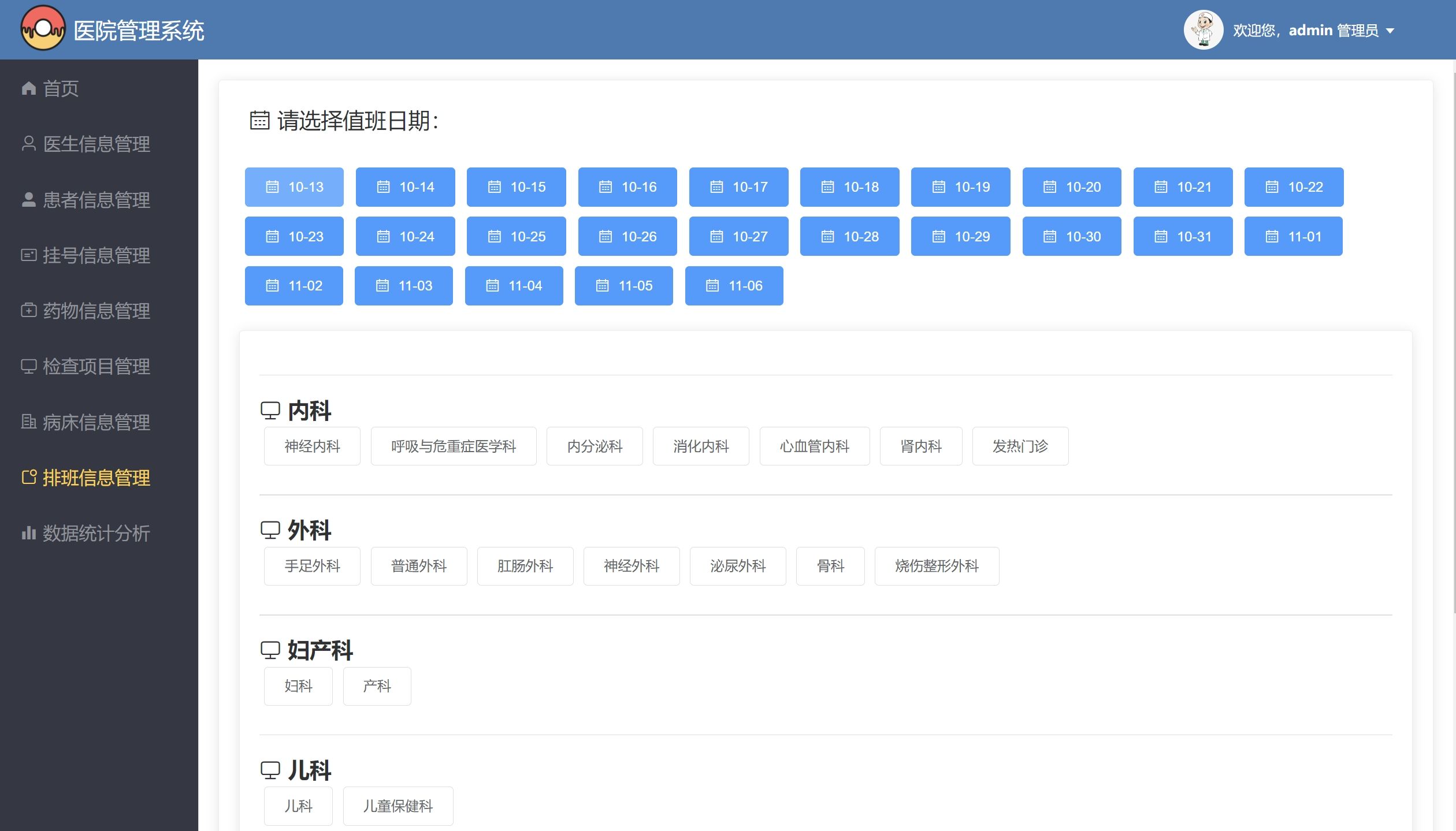Open the admin user dropdown arrow

[x=1390, y=31]
